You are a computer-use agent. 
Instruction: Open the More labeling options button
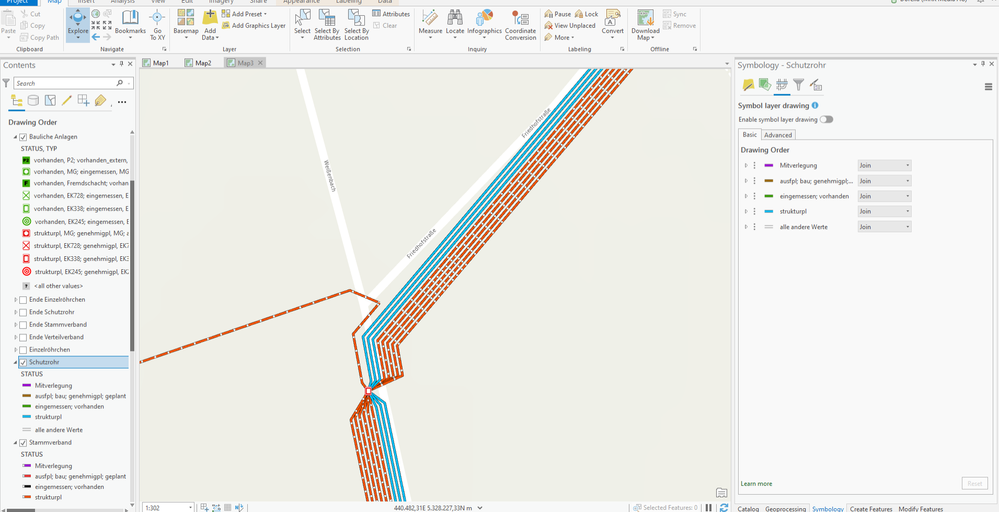[x=559, y=38]
